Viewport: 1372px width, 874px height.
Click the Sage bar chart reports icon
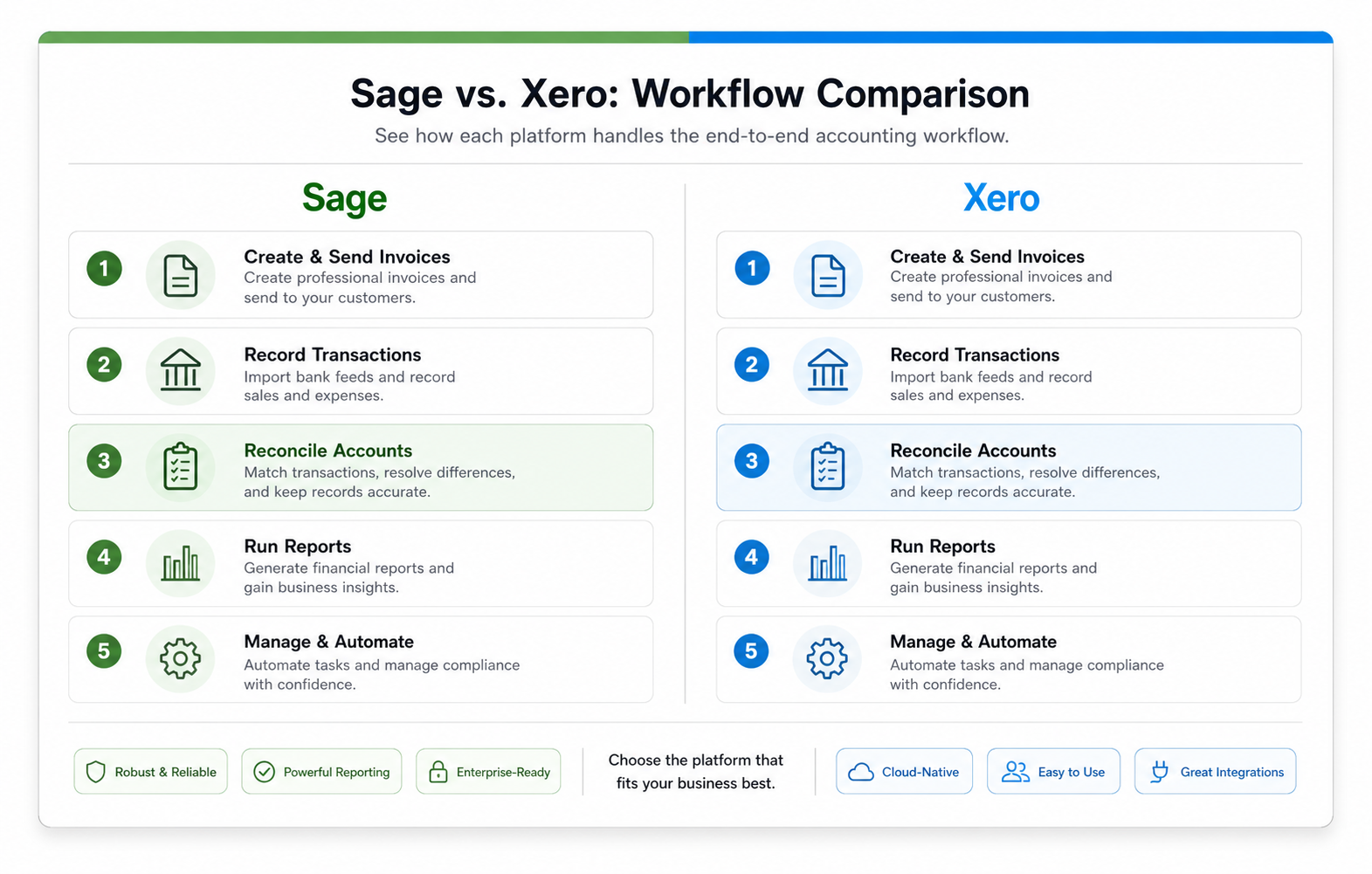[x=181, y=563]
